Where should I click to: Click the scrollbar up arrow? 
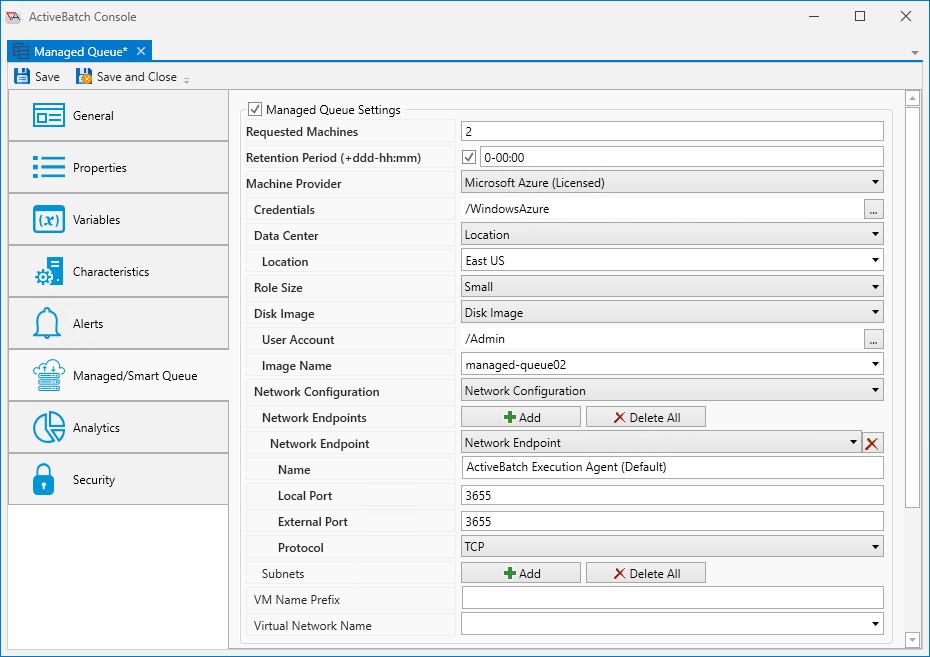tap(912, 98)
